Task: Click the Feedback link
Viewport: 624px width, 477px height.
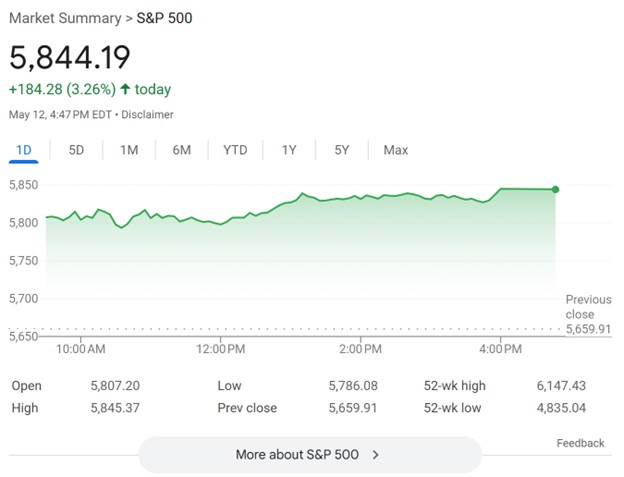Action: 580,443
